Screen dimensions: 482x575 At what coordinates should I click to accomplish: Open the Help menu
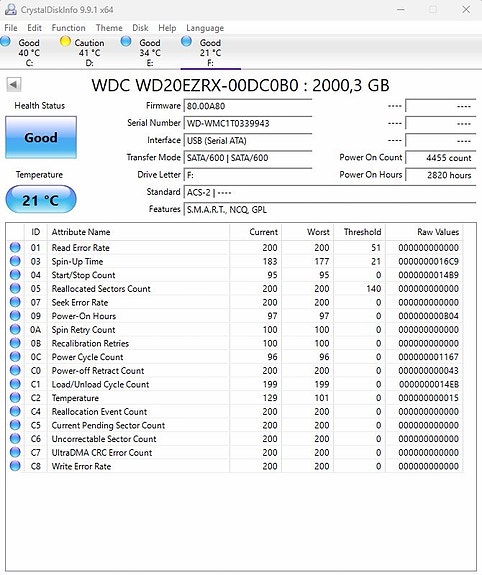[167, 28]
